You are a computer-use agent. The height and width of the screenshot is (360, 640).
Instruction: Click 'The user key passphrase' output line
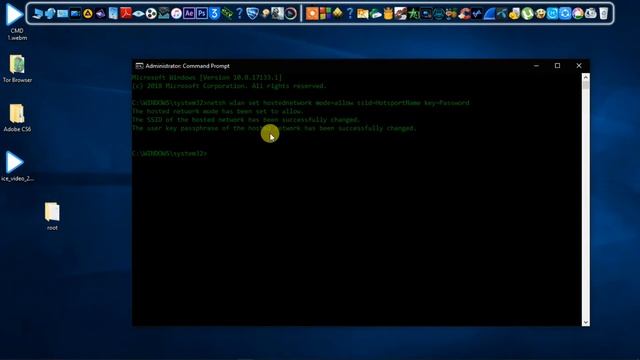274,128
